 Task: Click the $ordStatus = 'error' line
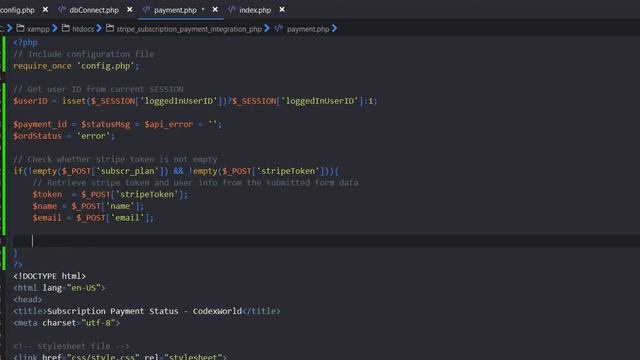tap(64, 136)
